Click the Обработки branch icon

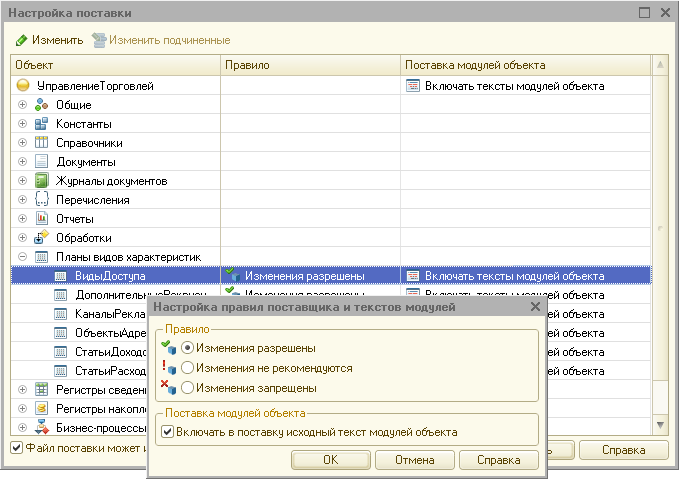[x=42, y=237]
